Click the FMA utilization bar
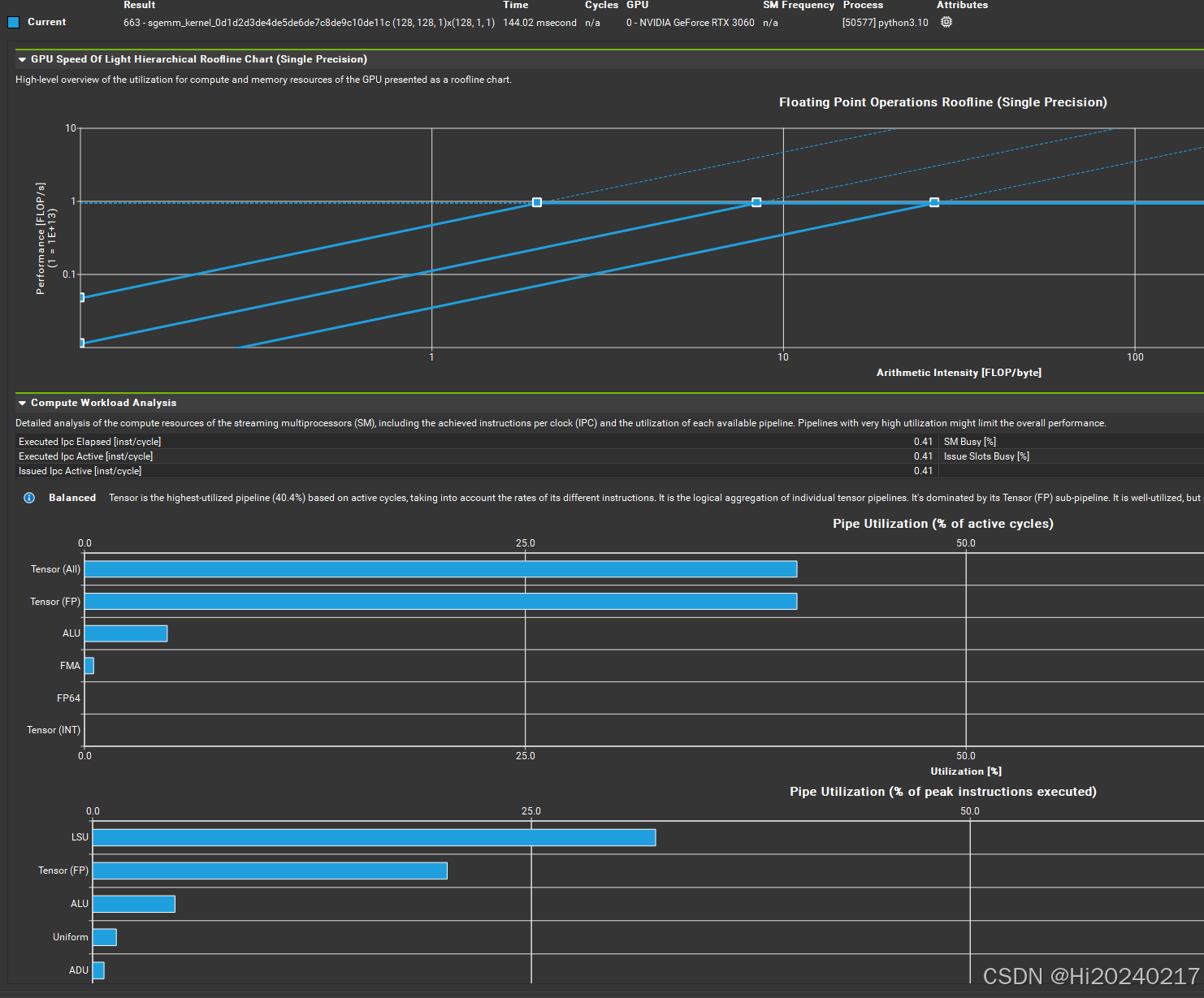This screenshot has width=1204, height=998. click(x=89, y=666)
